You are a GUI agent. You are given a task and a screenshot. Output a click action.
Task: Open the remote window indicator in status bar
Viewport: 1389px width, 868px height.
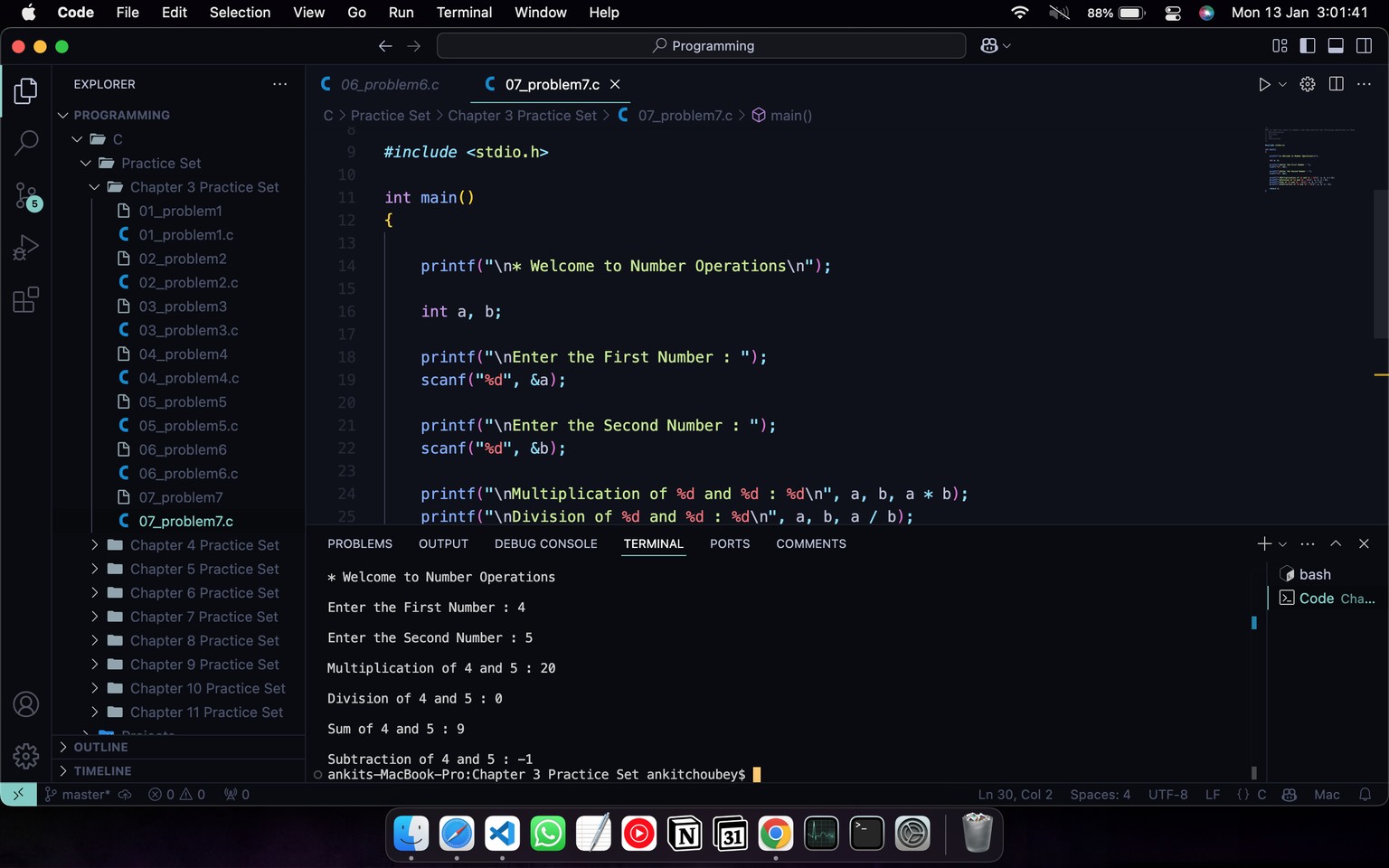[18, 795]
